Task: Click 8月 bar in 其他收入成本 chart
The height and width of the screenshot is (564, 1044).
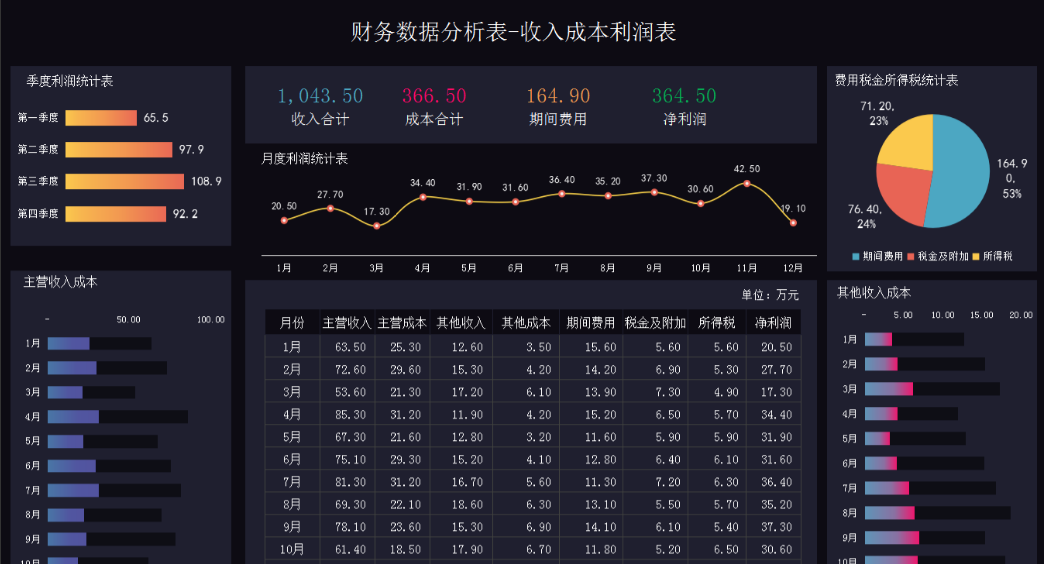Action: coord(937,513)
